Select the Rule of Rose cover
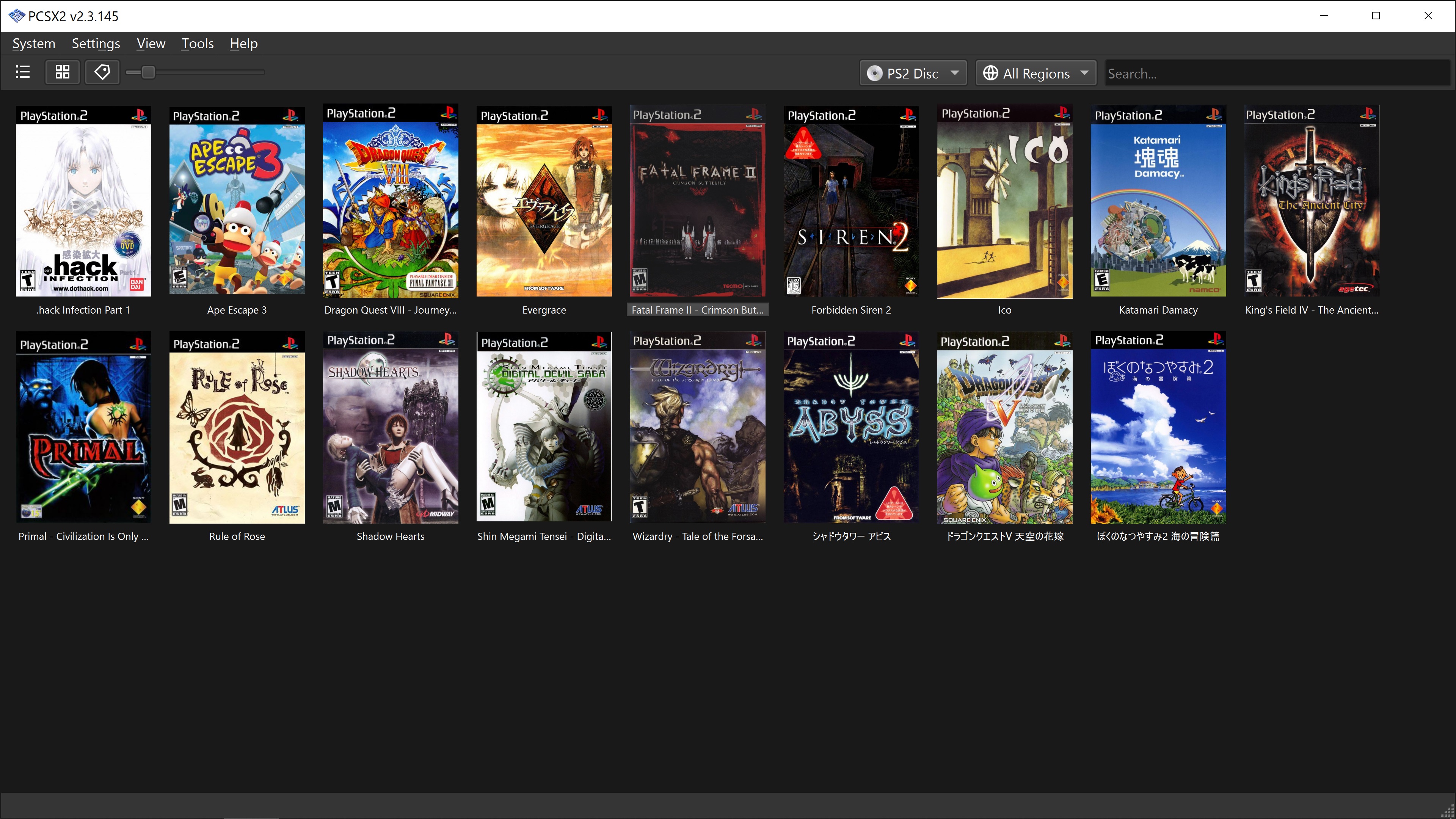This screenshot has width=1456, height=819. tap(237, 428)
